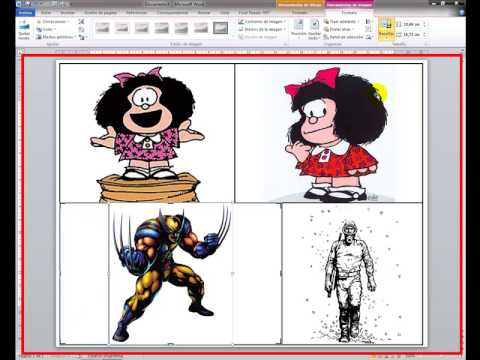This screenshot has width=480, height=360.
Task: Open the Correcciones picture adjustments
Action: (x=53, y=22)
